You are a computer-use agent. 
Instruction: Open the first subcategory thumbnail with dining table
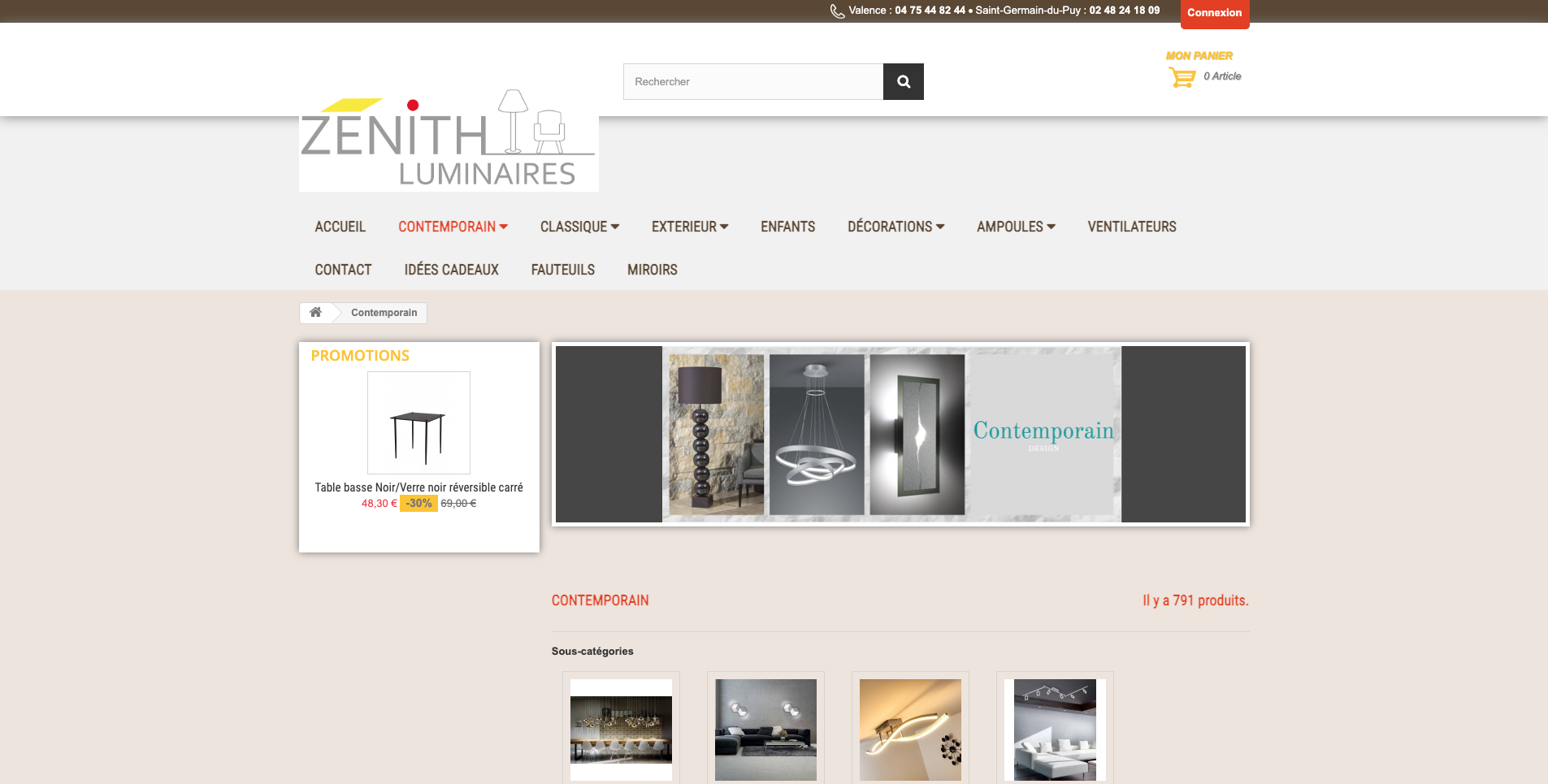point(621,730)
